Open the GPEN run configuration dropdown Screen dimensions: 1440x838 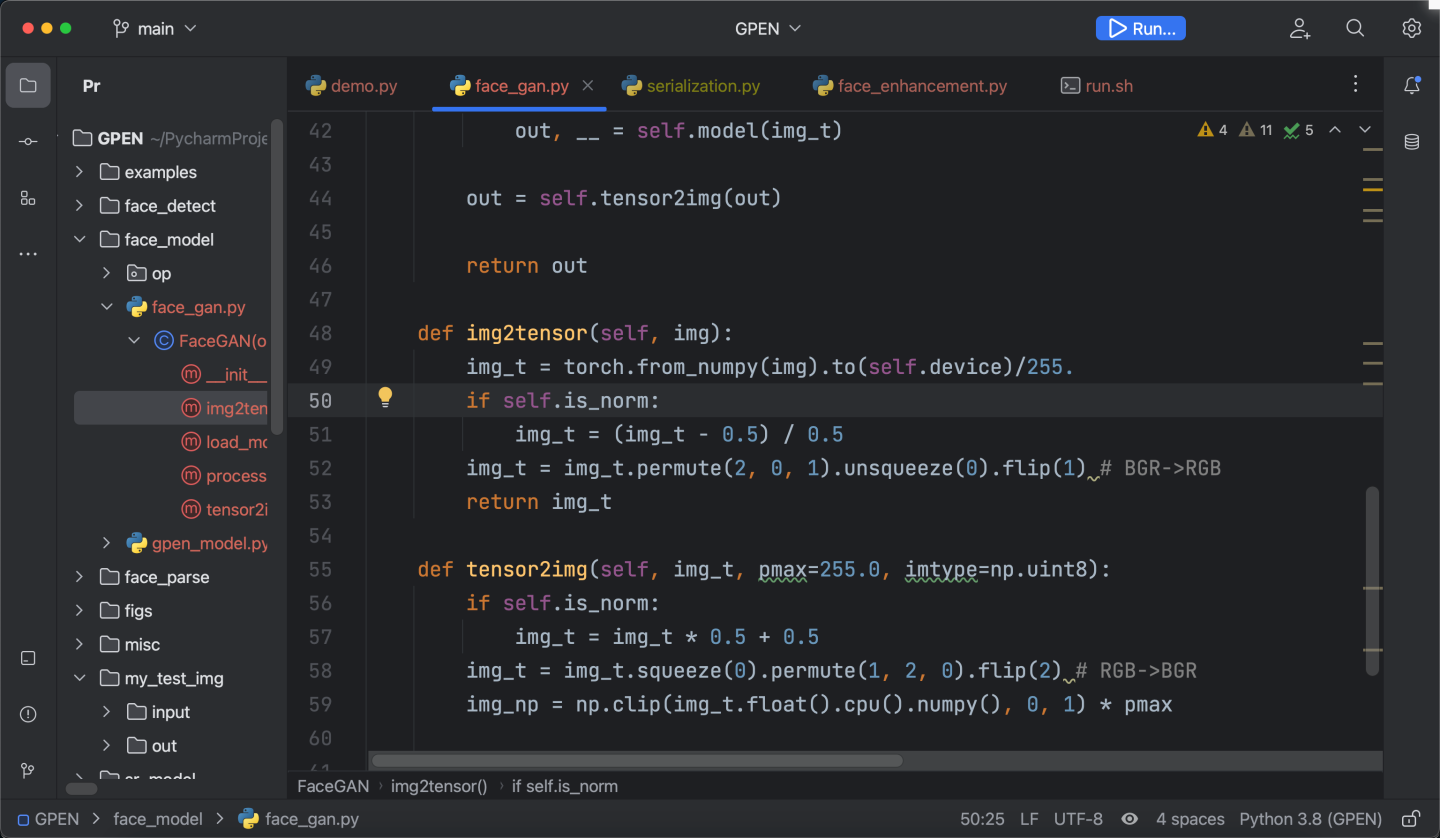click(768, 28)
